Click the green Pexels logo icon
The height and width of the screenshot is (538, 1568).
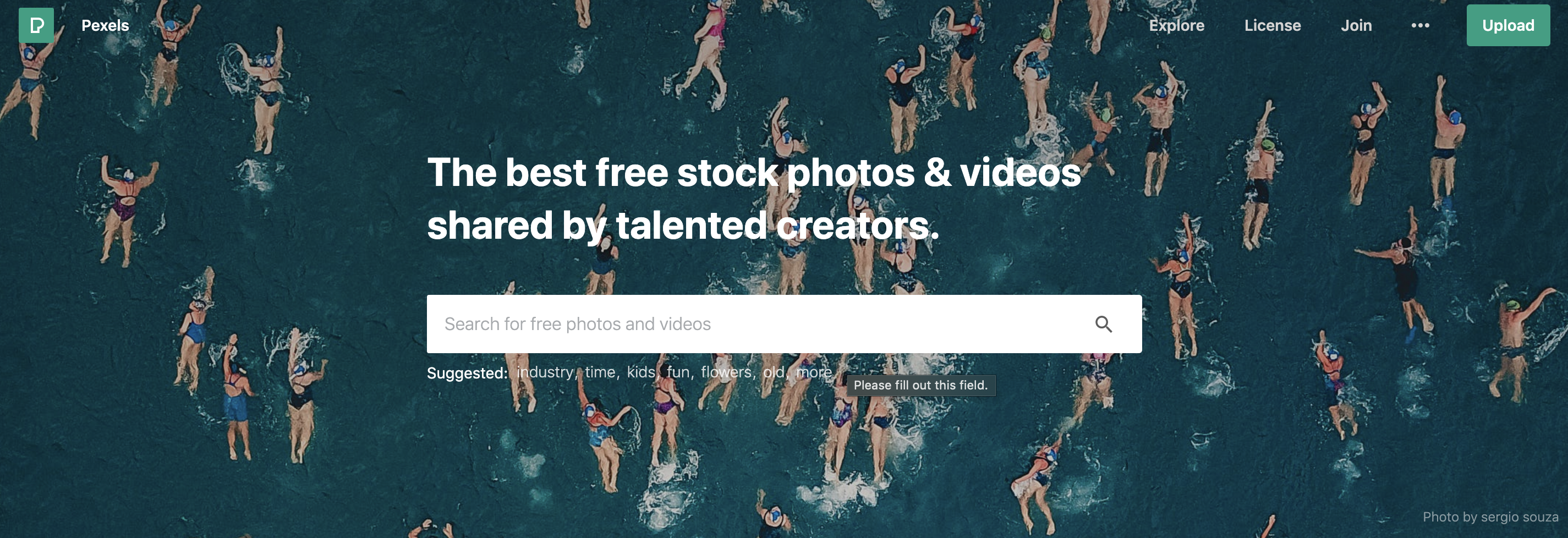[36, 25]
